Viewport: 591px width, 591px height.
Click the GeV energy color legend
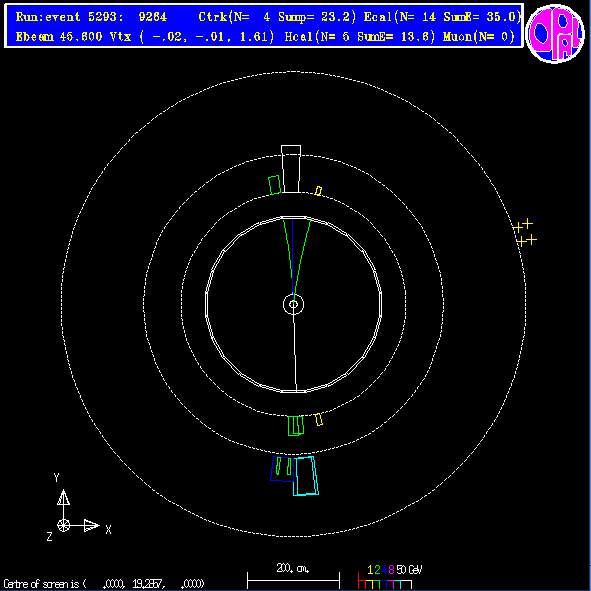pos(390,577)
